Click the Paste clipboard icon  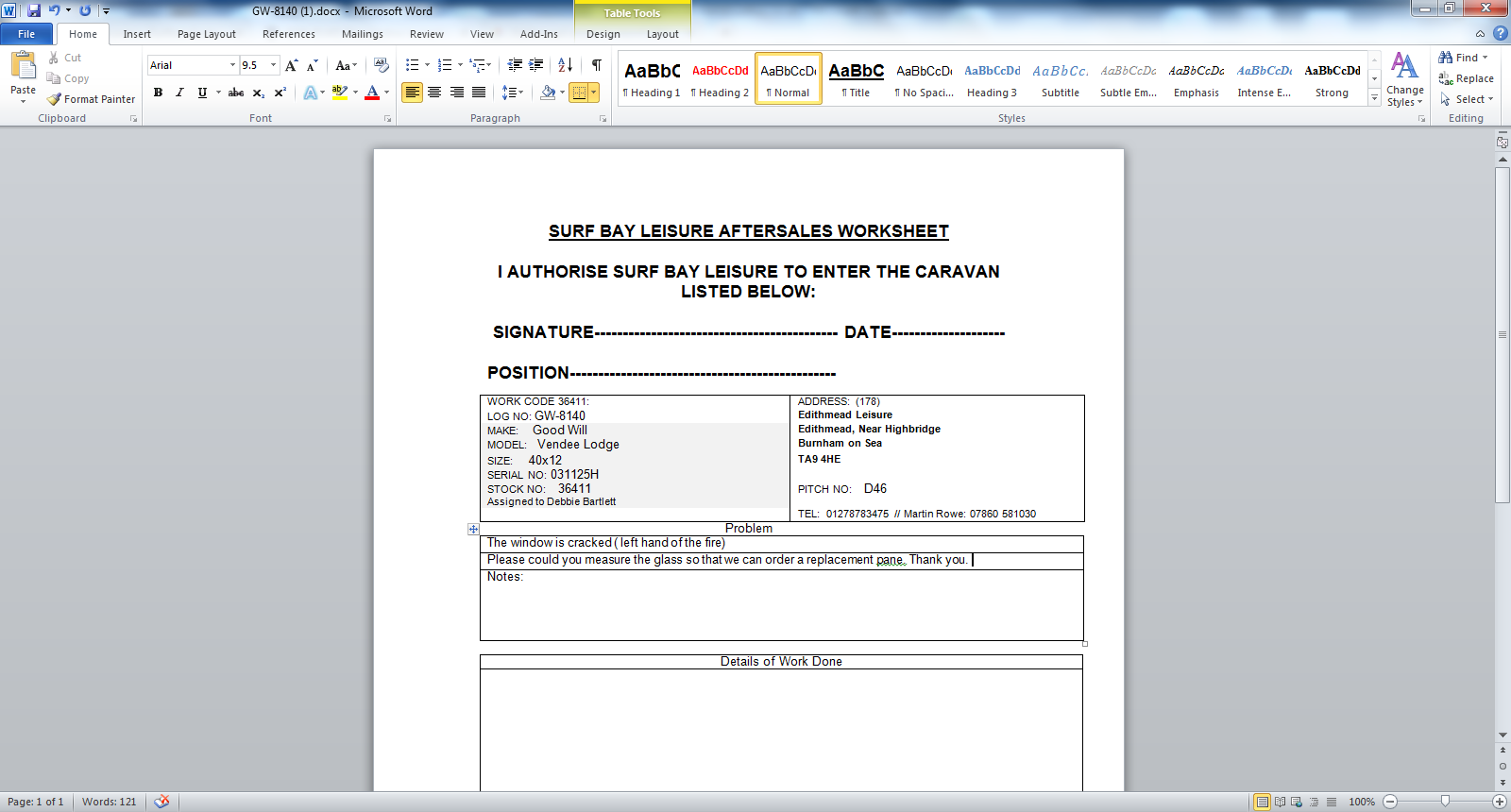click(23, 65)
